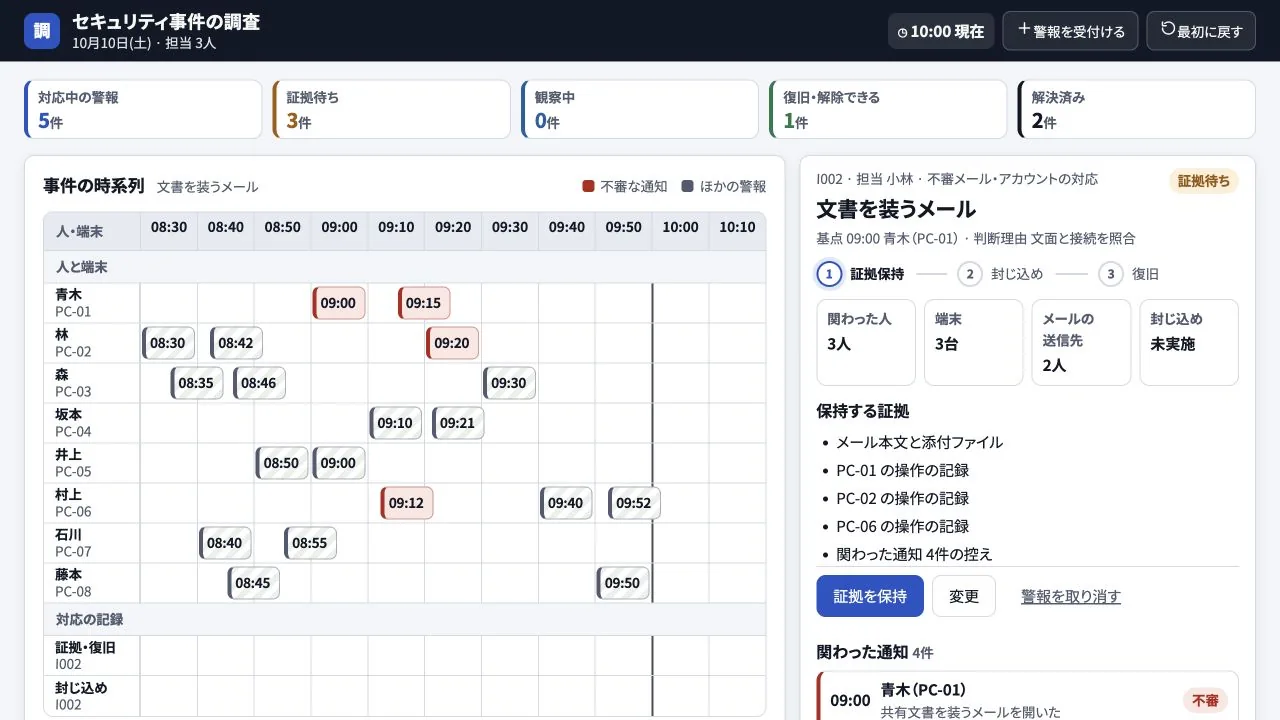Open 林's 08:30 timeline event
This screenshot has height=720, width=1280.
[x=168, y=343]
